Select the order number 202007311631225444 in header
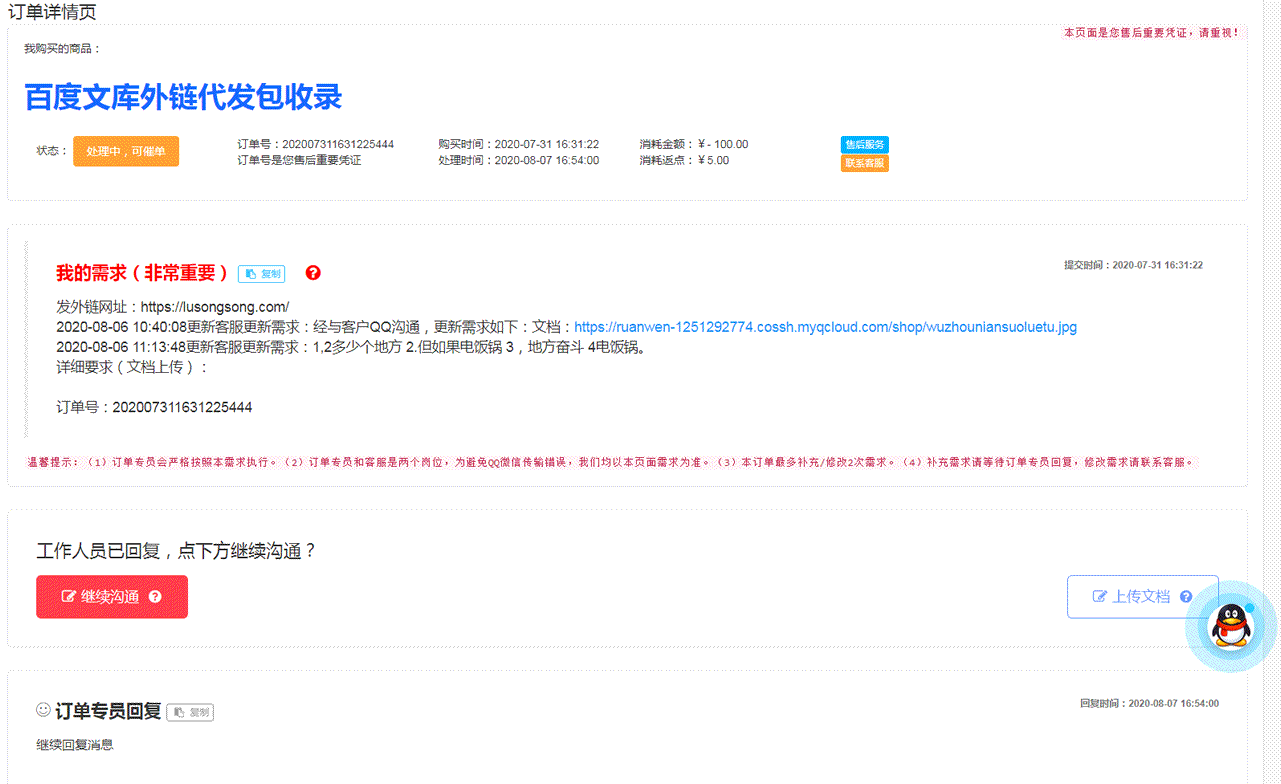This screenshot has width=1281, height=784. point(338,144)
